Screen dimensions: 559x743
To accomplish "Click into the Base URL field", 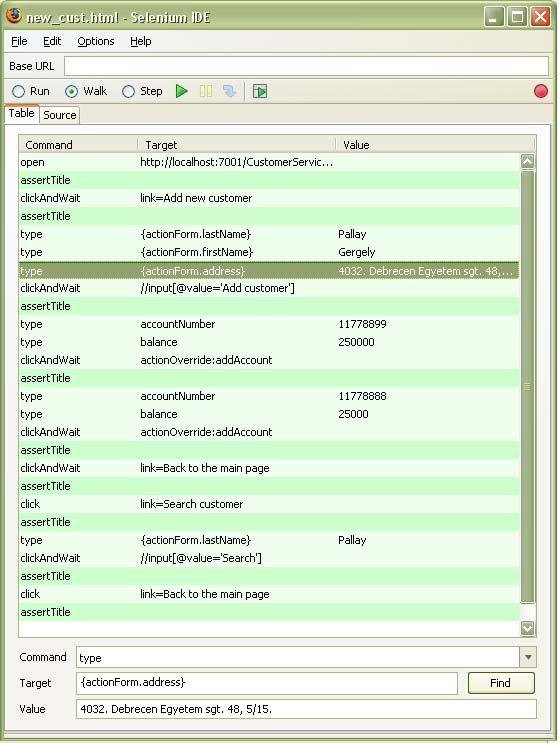I will click(307, 66).
